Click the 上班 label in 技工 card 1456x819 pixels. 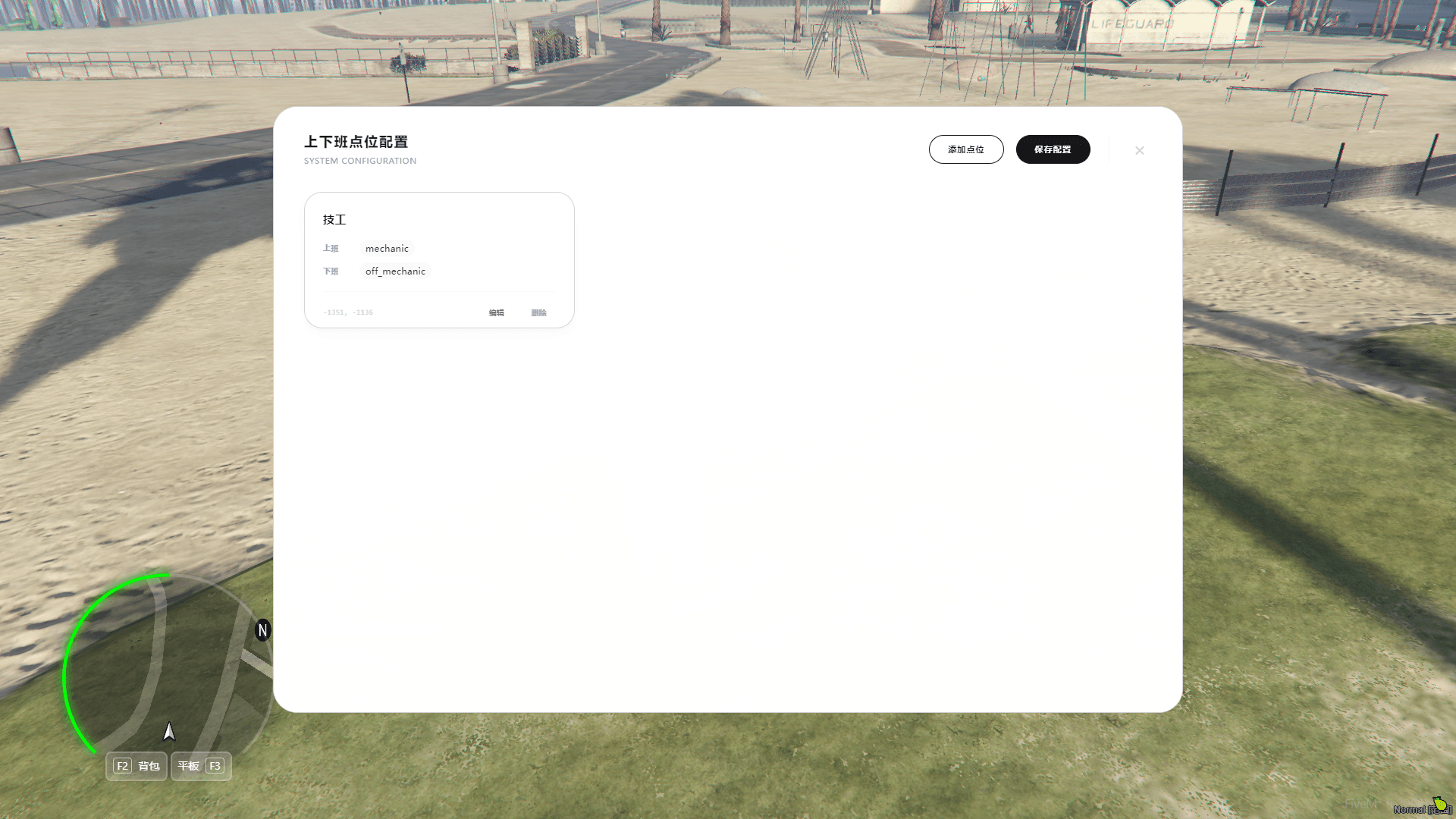point(331,249)
